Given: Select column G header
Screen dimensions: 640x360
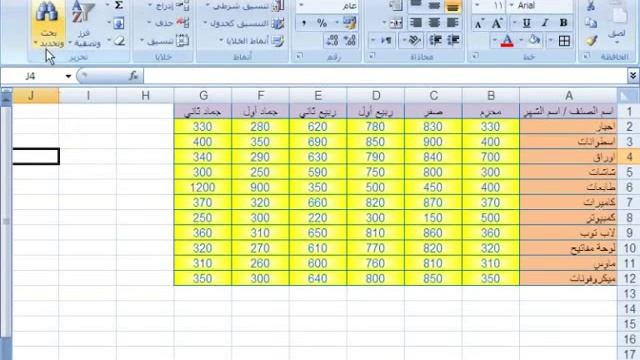Looking at the screenshot, I should click(203, 96).
